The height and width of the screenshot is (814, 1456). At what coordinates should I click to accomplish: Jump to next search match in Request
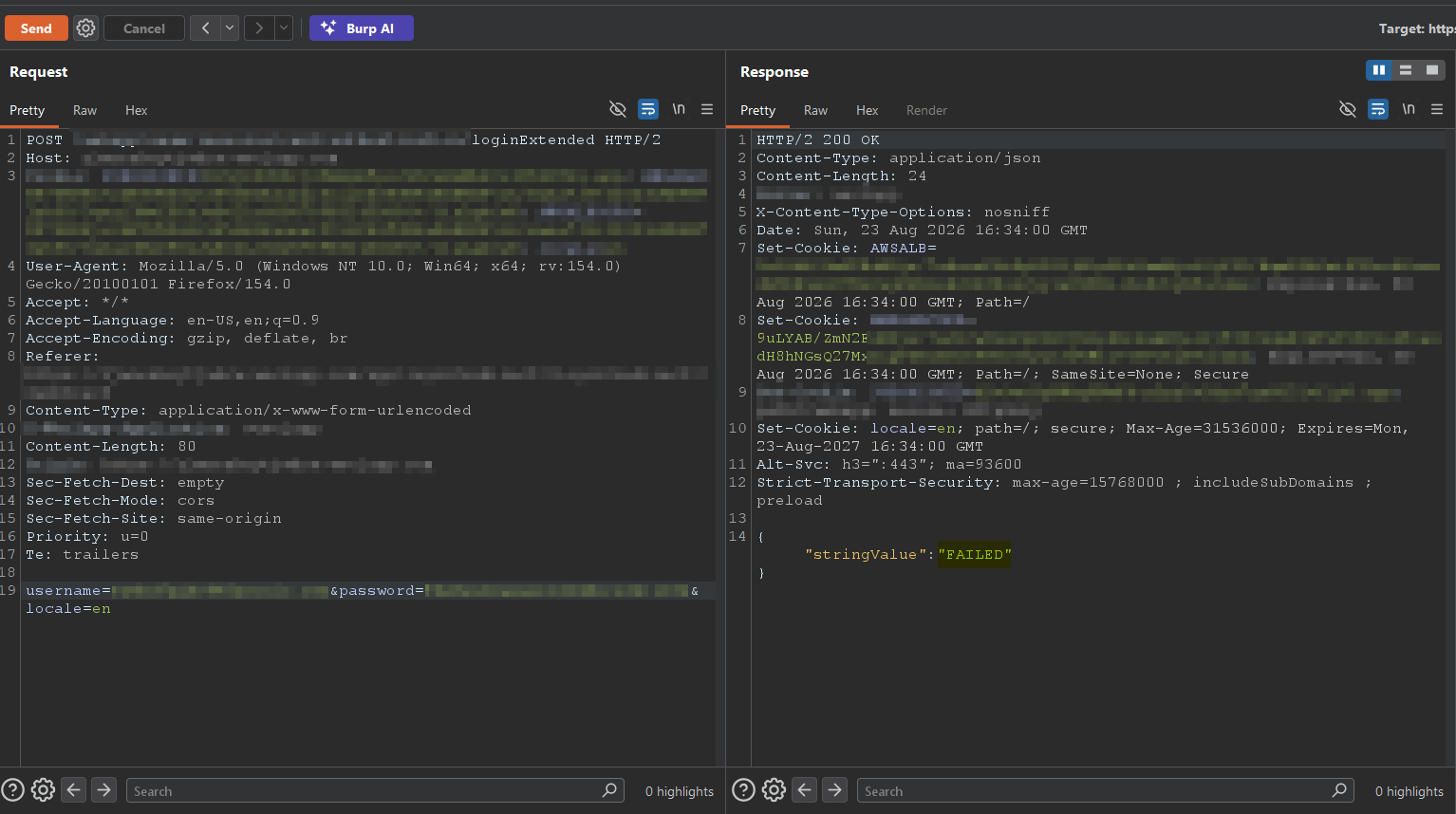104,789
